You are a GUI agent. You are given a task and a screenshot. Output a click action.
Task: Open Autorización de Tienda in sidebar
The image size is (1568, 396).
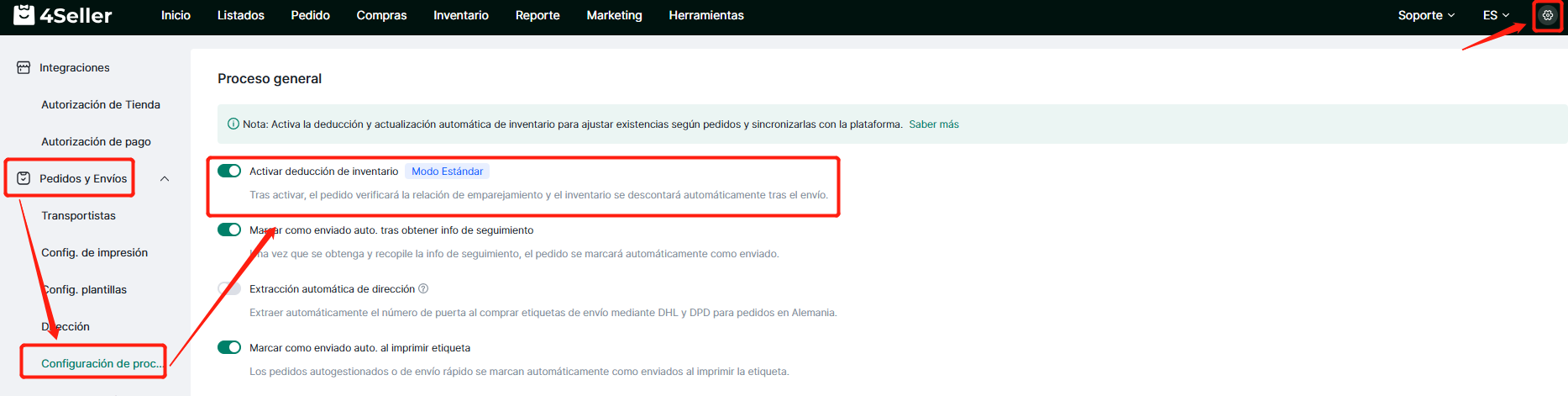pyautogui.click(x=101, y=104)
